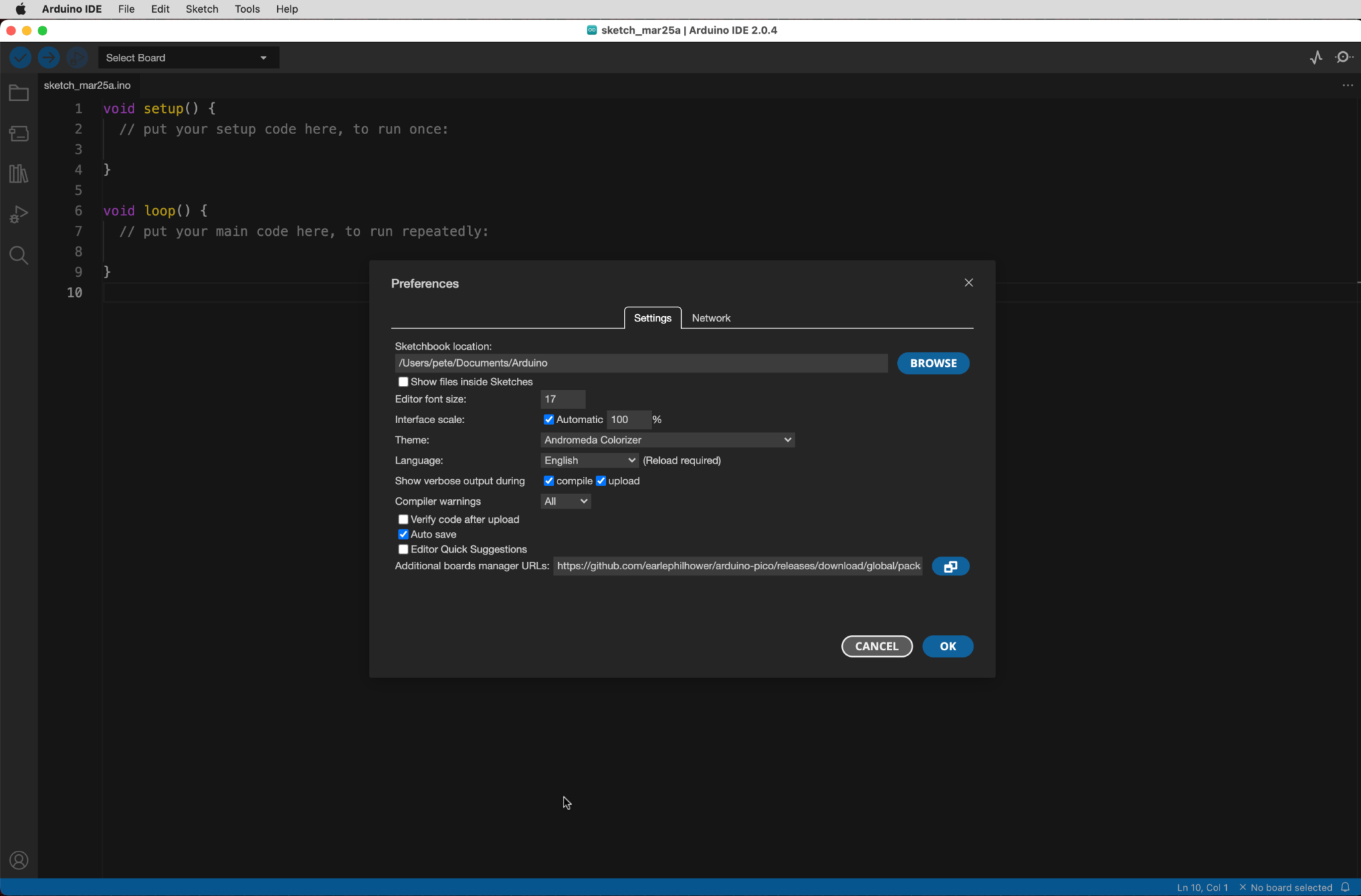Open the Serial Plotter icon
1361x896 pixels.
(1315, 57)
